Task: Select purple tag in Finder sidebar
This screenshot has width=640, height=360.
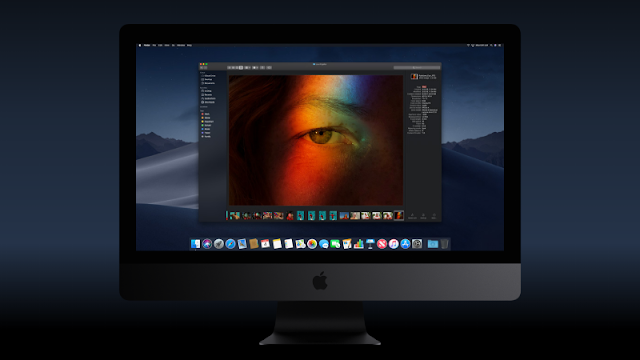Action: [206, 133]
